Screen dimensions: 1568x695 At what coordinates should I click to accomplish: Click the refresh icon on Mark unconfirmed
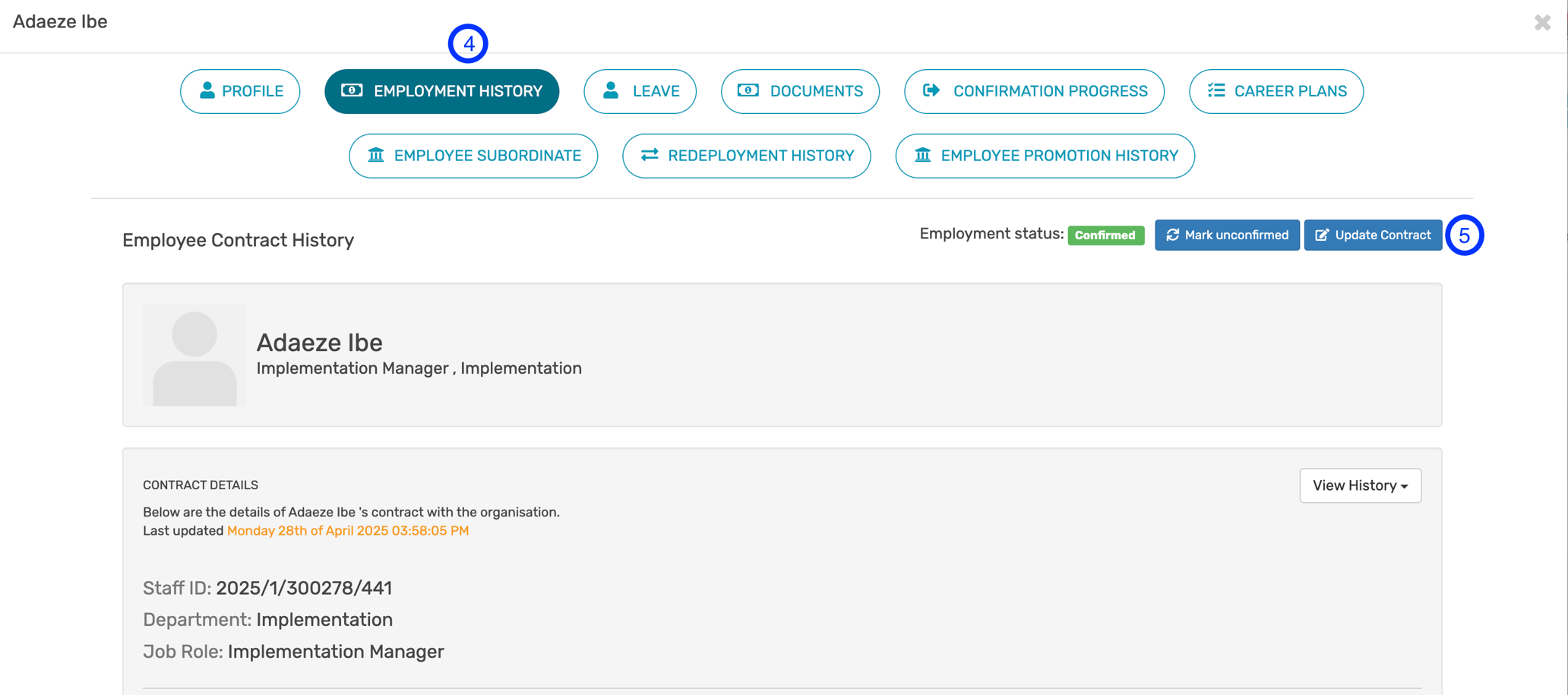pyautogui.click(x=1173, y=235)
